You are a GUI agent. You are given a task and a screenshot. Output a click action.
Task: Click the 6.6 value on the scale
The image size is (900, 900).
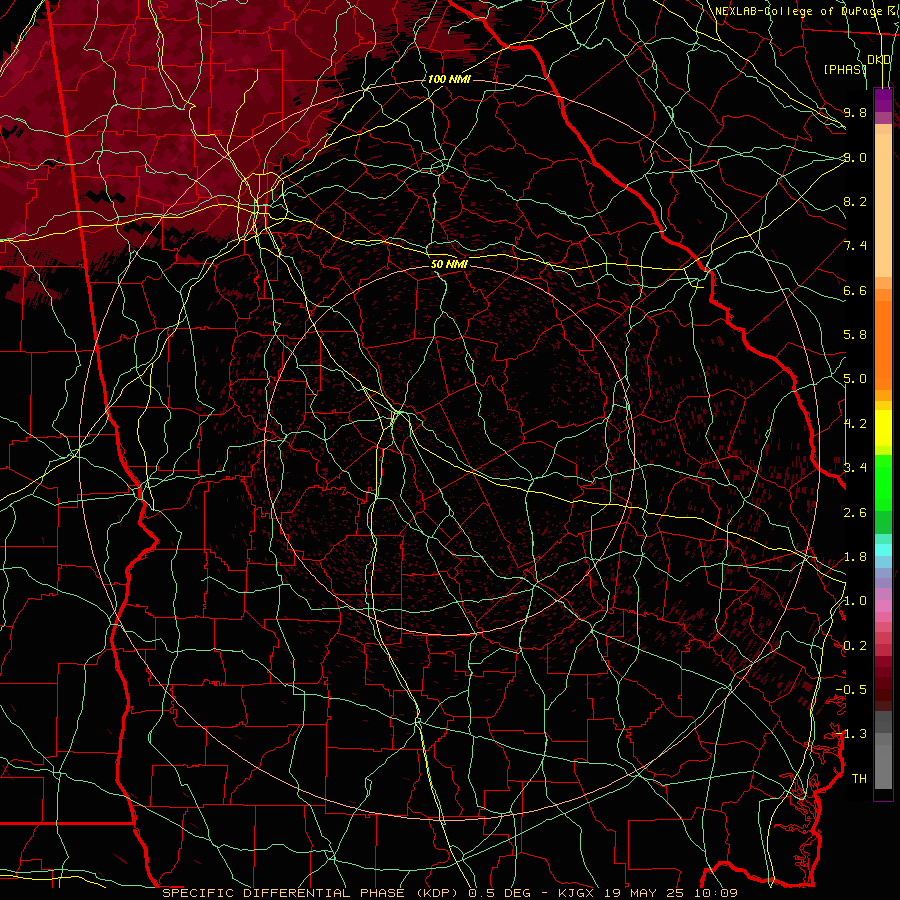855,290
